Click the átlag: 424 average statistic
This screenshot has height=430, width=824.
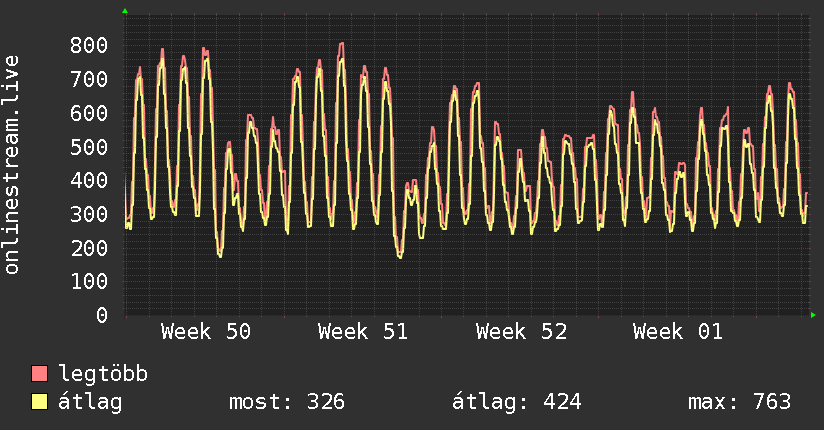click(517, 403)
